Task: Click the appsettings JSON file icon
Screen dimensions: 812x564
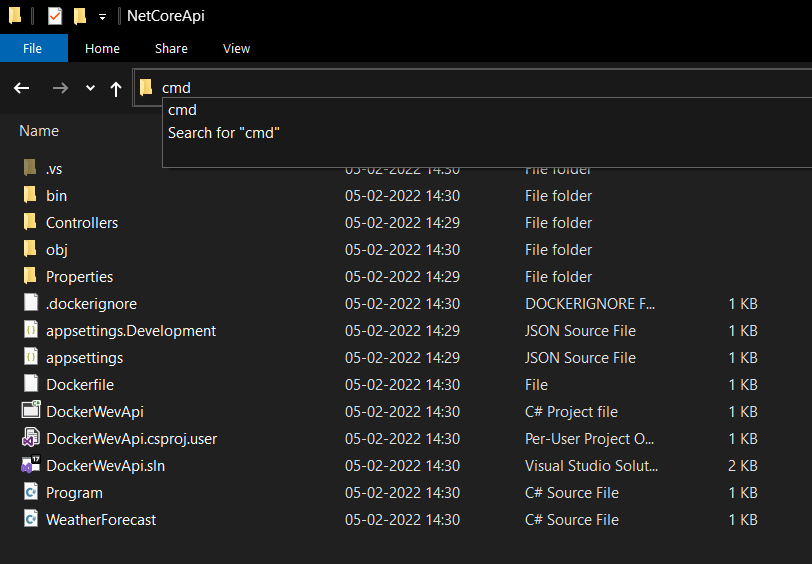Action: pyautogui.click(x=29, y=357)
